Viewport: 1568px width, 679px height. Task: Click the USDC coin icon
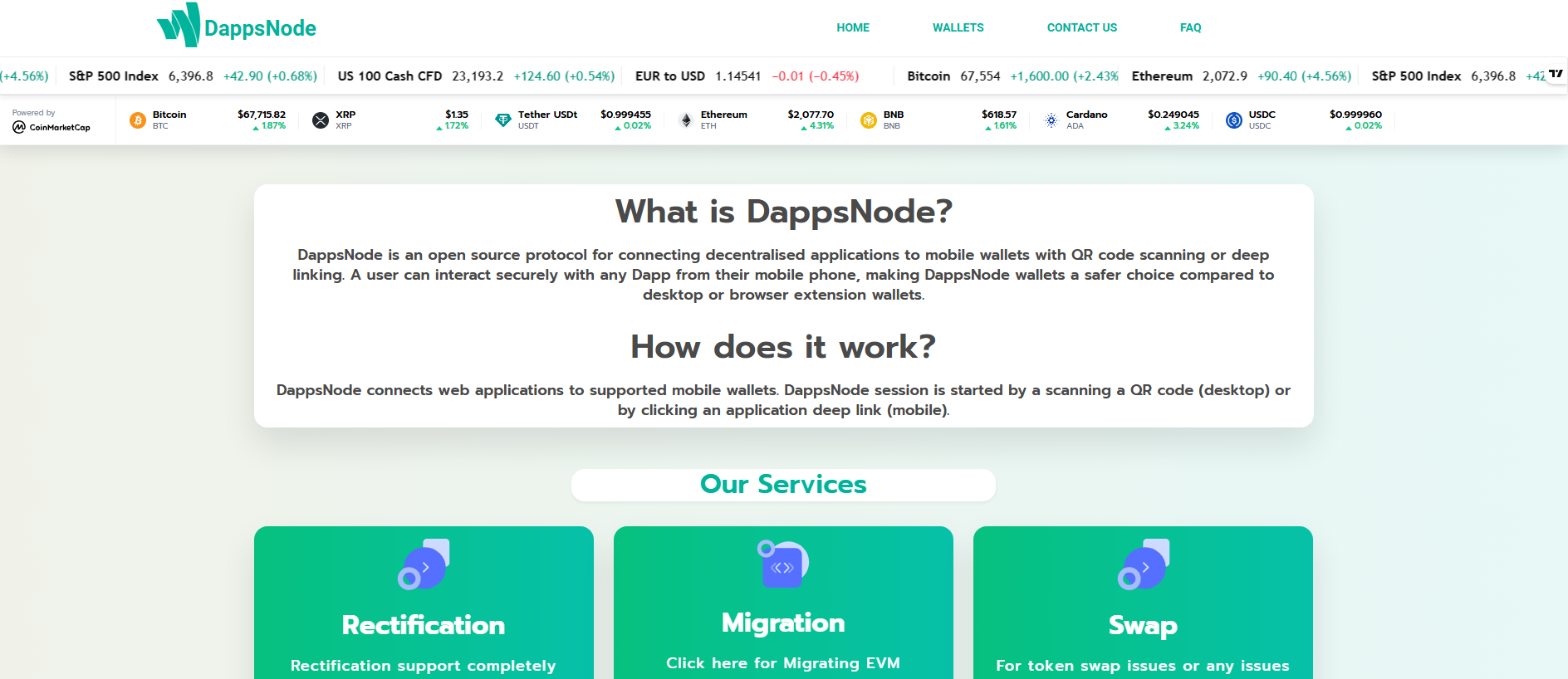pyautogui.click(x=1234, y=120)
